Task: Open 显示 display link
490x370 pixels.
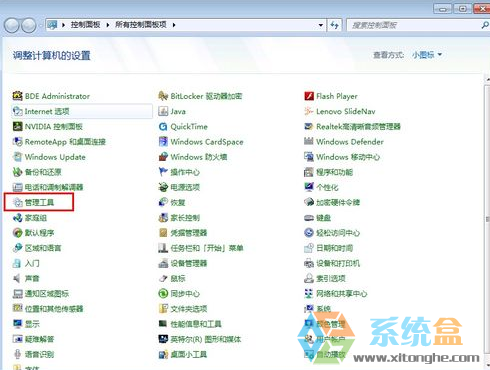Action: pyautogui.click(x=32, y=324)
